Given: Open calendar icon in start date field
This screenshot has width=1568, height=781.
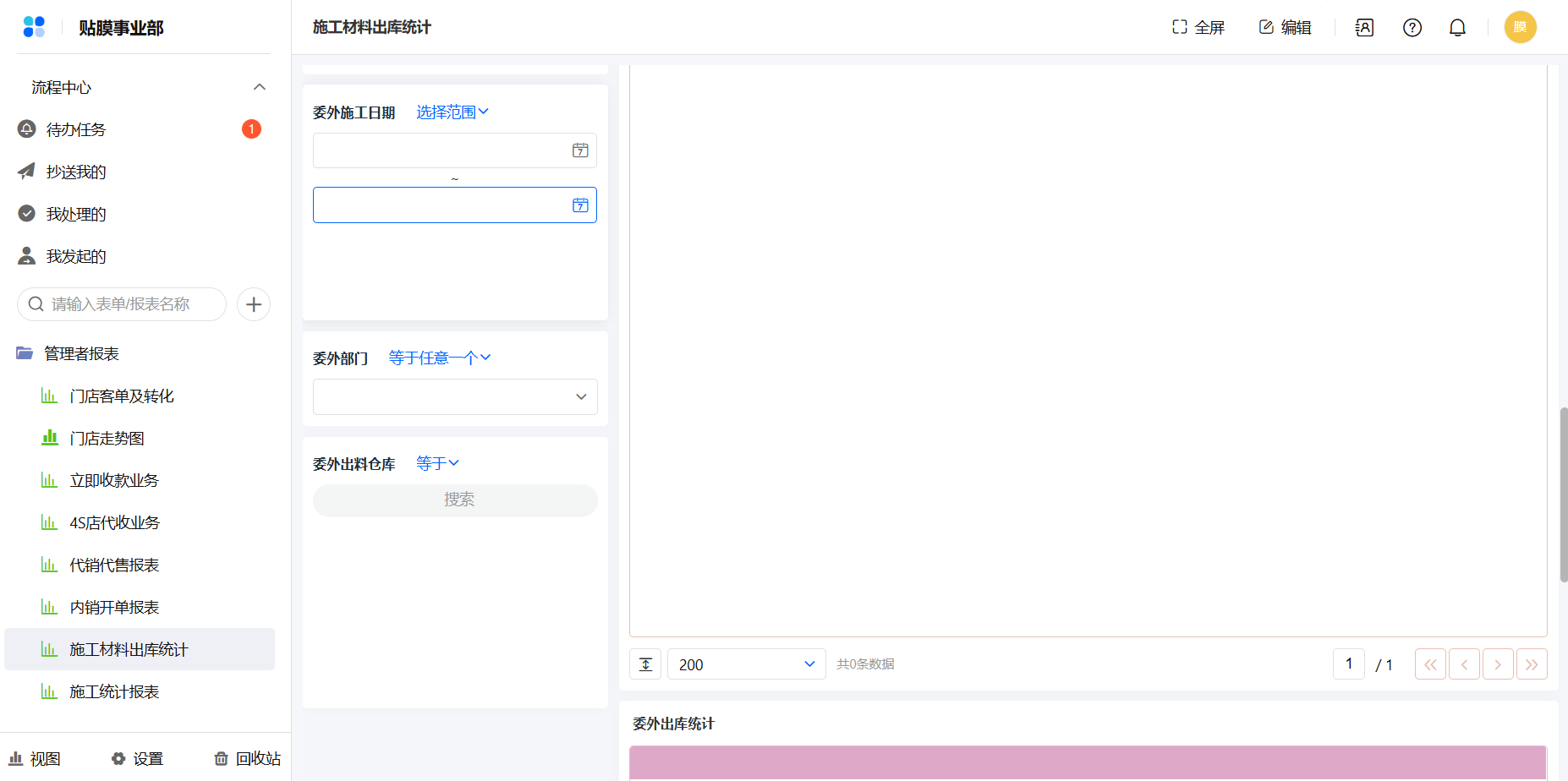Looking at the screenshot, I should click(580, 150).
